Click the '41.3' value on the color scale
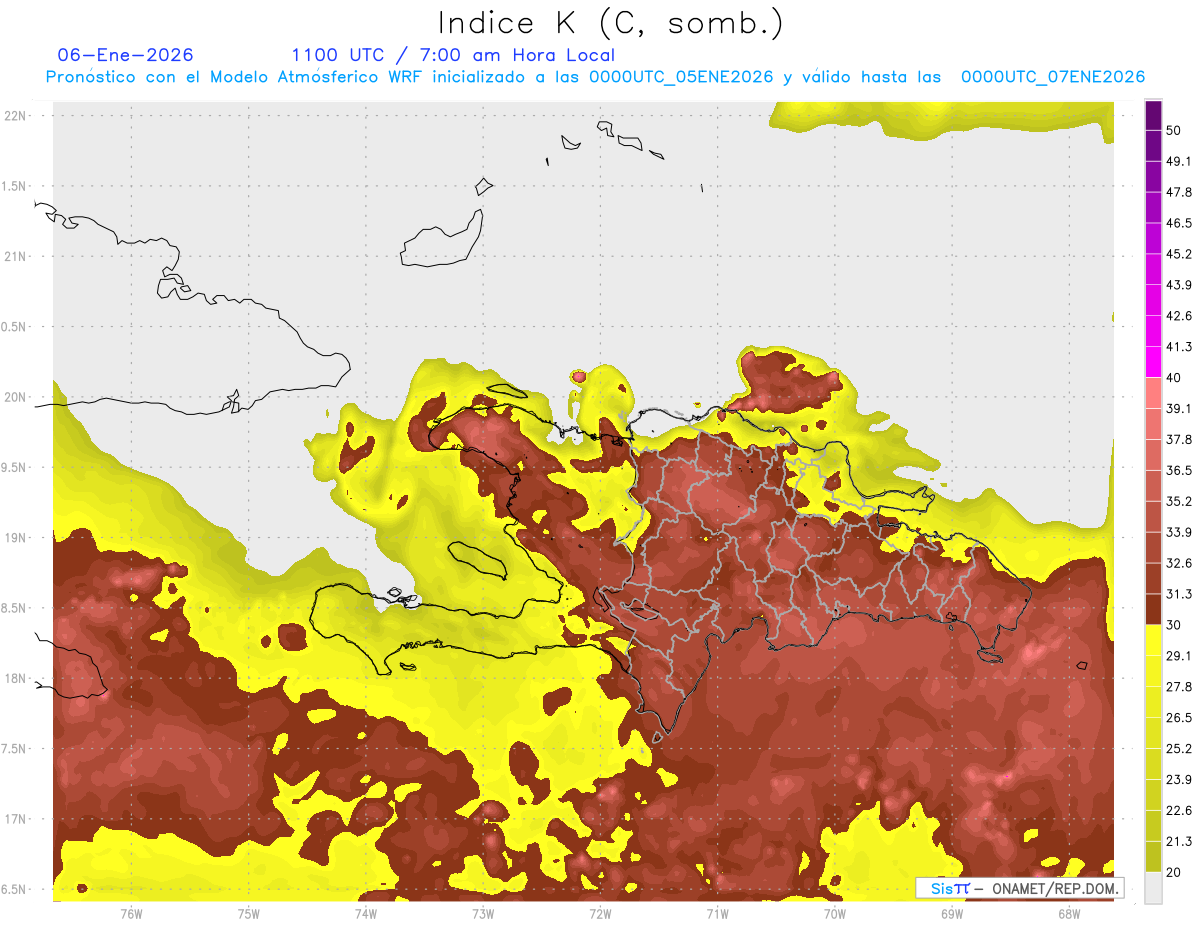 click(x=1179, y=347)
